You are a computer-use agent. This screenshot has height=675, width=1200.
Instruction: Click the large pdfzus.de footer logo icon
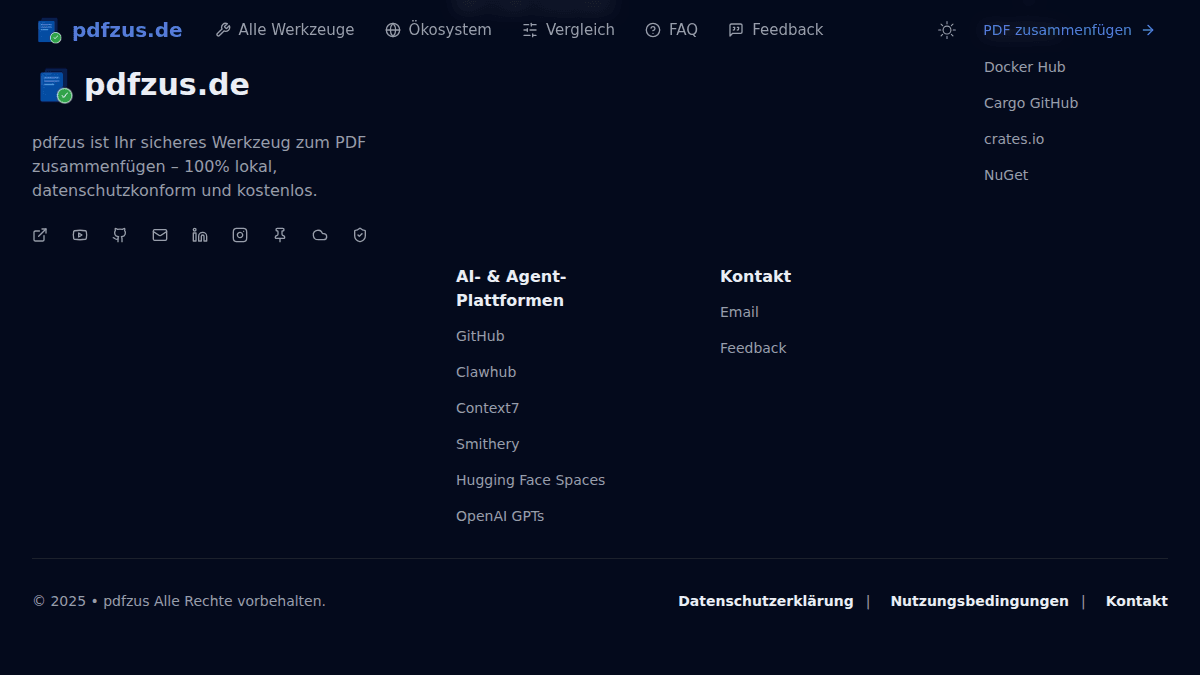pyautogui.click(x=56, y=86)
